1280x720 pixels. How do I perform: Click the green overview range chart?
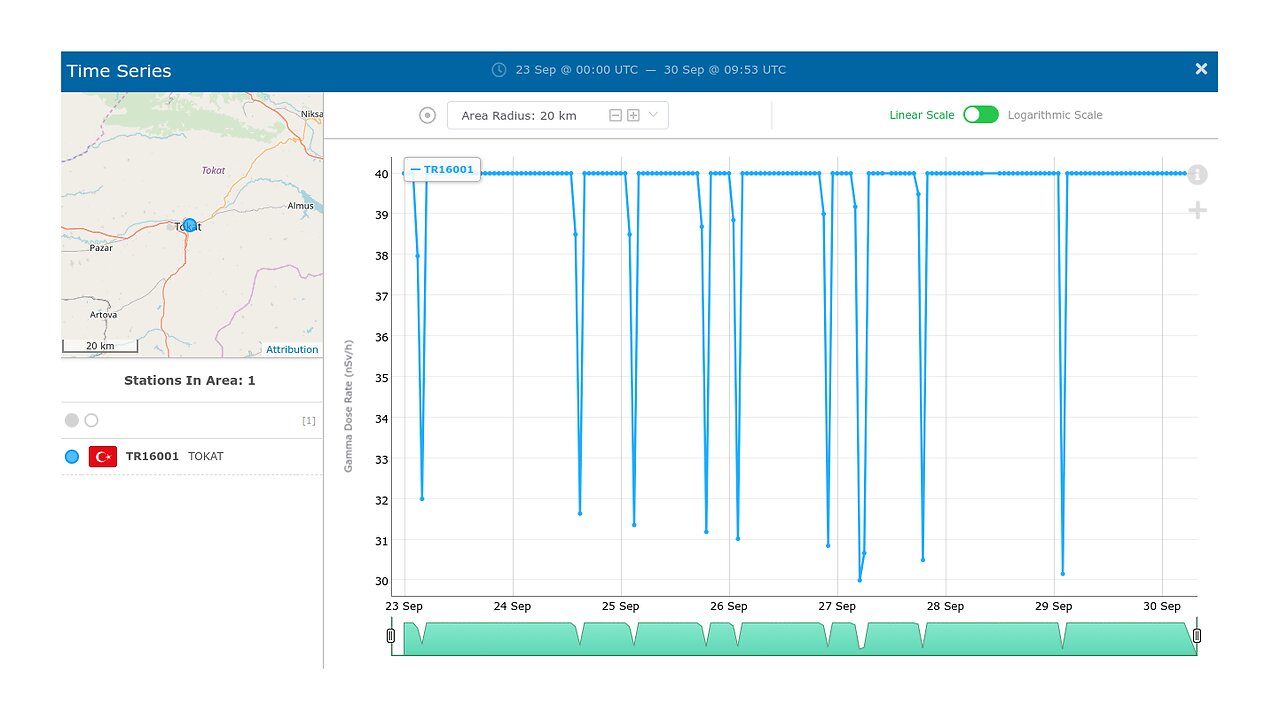point(794,637)
